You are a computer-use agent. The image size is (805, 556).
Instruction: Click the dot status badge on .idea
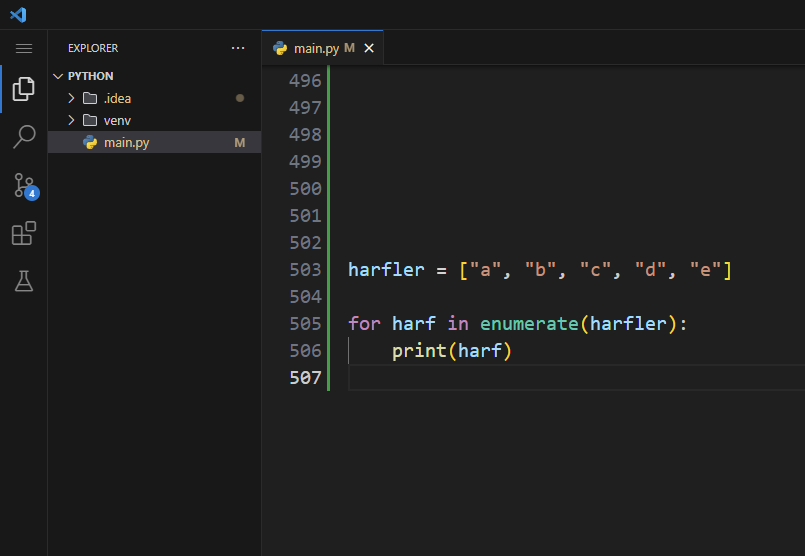coord(240,98)
